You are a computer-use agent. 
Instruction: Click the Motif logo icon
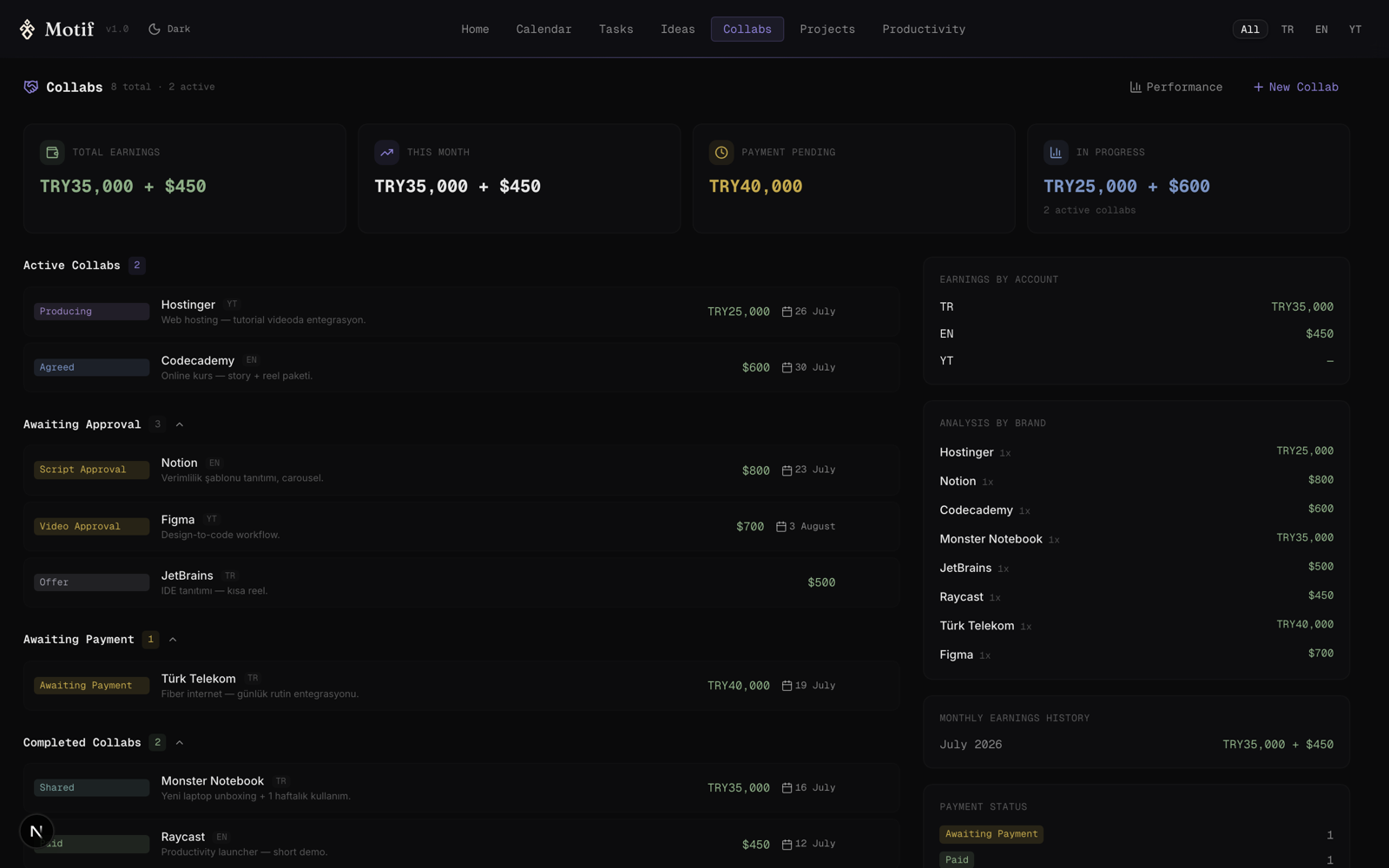pyautogui.click(x=28, y=30)
